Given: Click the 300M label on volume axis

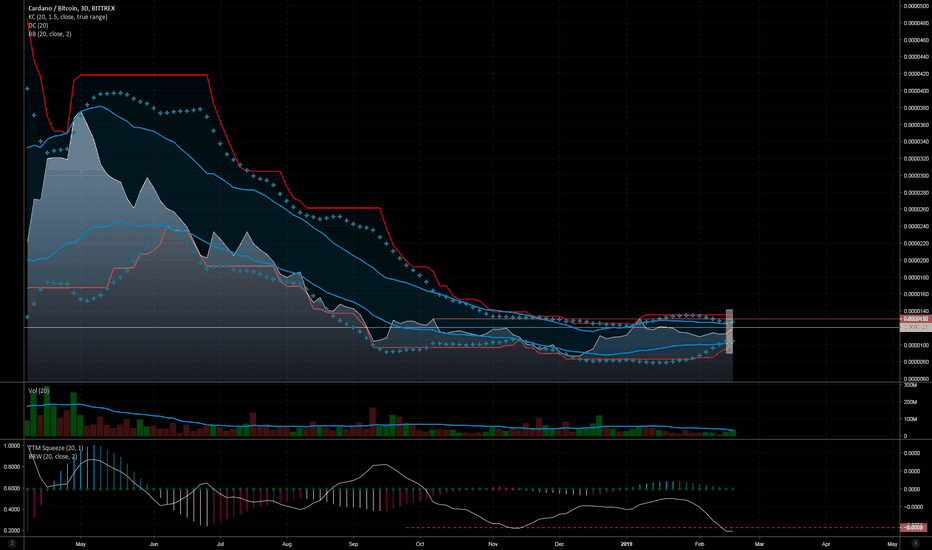Looking at the screenshot, I should (x=910, y=385).
